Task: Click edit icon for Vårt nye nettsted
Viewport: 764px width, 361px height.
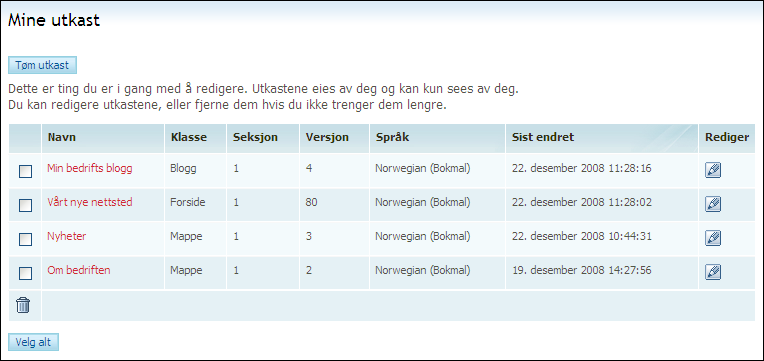Action: 713,204
